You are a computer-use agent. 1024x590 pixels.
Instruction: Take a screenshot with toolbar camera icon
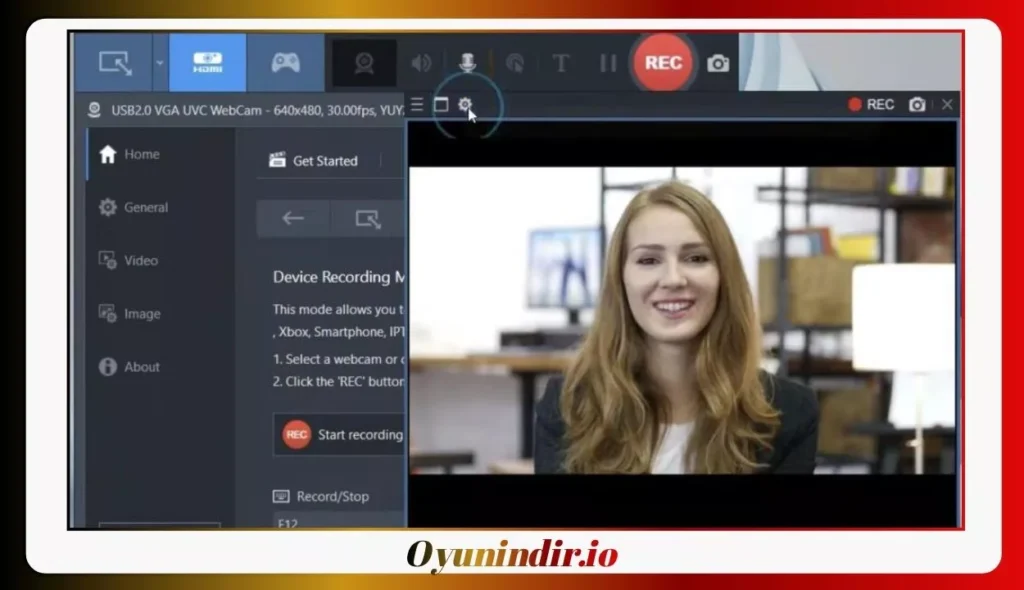[718, 63]
